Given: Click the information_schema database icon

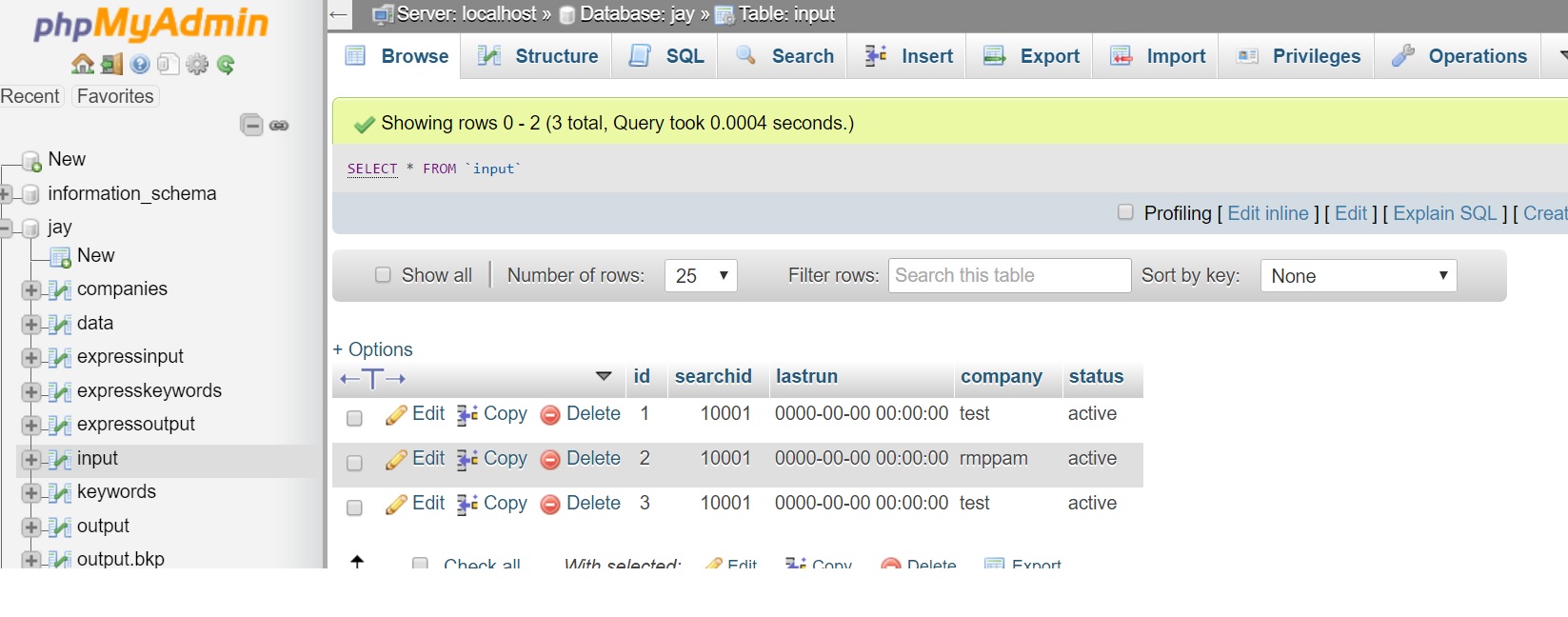Looking at the screenshot, I should (x=31, y=194).
